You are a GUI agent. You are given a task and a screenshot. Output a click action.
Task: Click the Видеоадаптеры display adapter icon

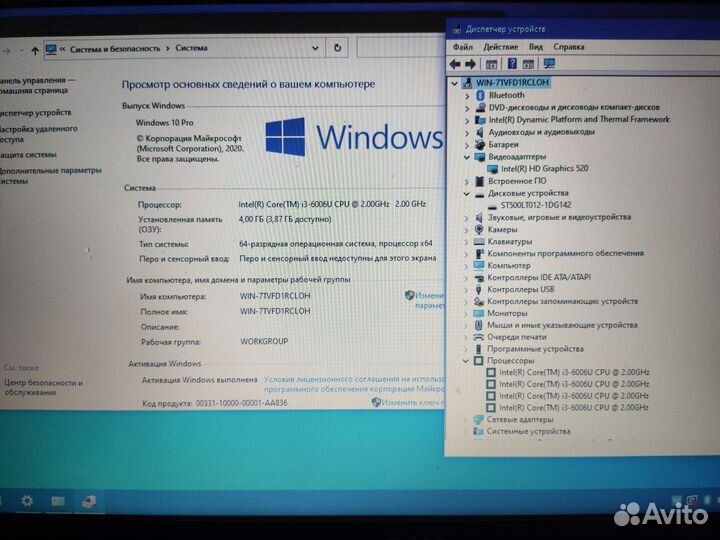pyautogui.click(x=480, y=157)
